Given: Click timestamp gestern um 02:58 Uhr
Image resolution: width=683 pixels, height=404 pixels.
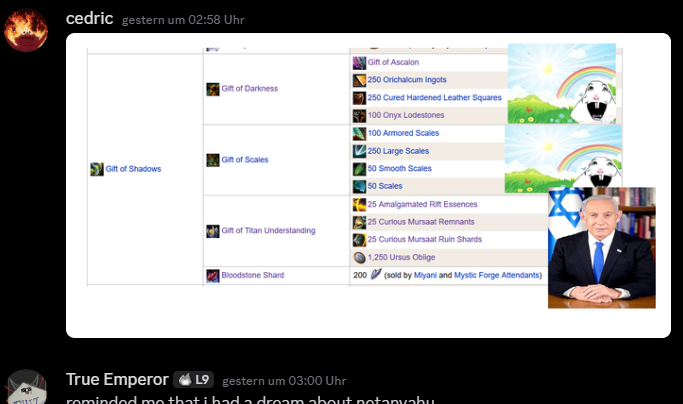Looking at the screenshot, I should pos(183,20).
